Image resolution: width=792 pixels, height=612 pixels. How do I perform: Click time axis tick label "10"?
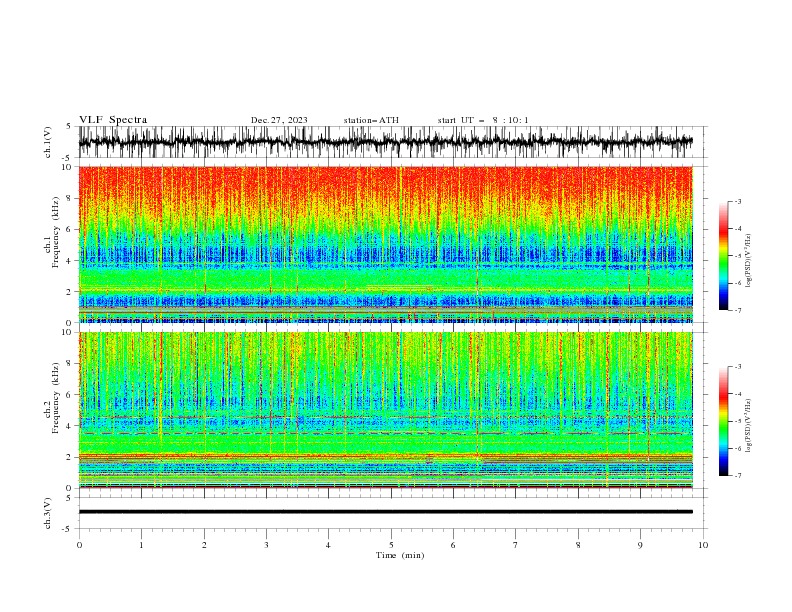point(703,545)
